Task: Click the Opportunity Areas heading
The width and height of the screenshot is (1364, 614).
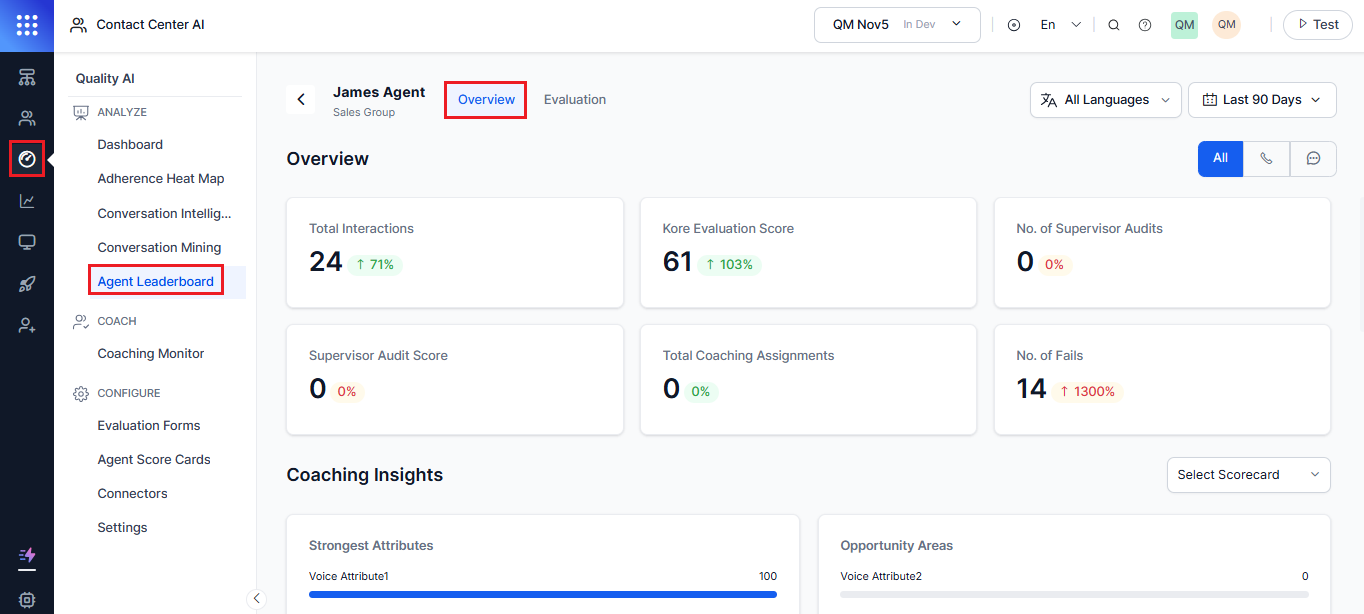Action: click(896, 546)
